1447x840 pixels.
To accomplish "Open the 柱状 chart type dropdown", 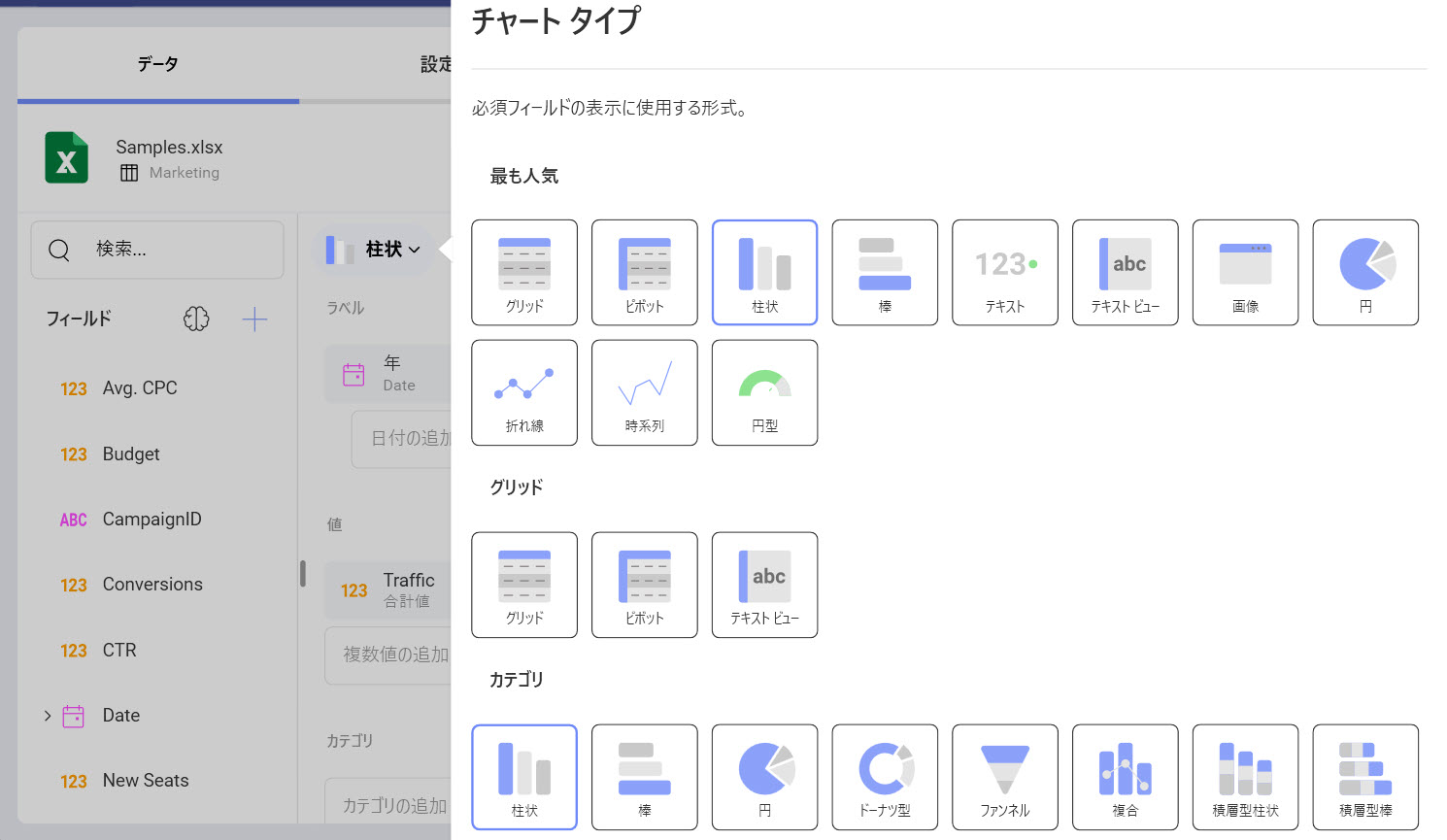I will click(x=374, y=250).
